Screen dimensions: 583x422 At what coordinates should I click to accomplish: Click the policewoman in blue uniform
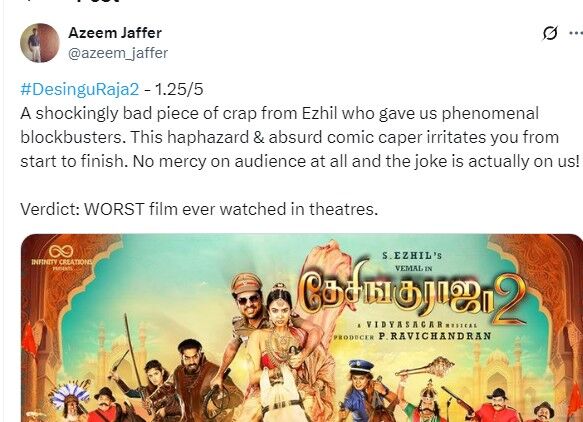coord(363,390)
